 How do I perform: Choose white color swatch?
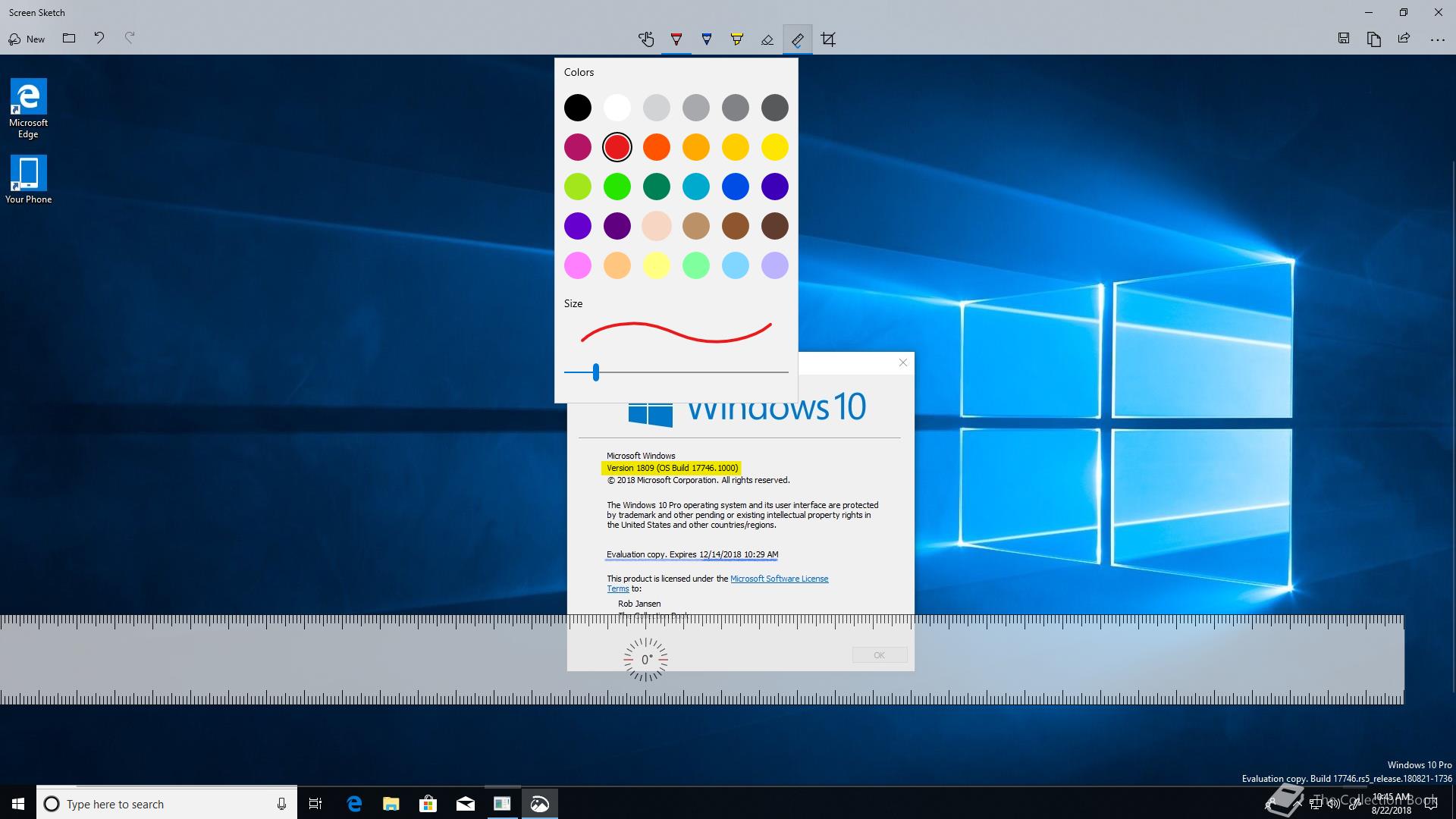[x=617, y=108]
